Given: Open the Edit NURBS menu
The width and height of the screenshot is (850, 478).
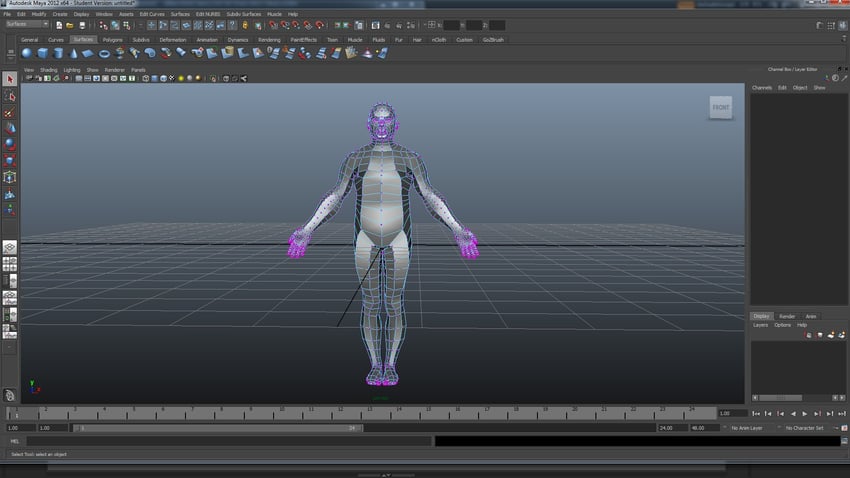Looking at the screenshot, I should 208,14.
